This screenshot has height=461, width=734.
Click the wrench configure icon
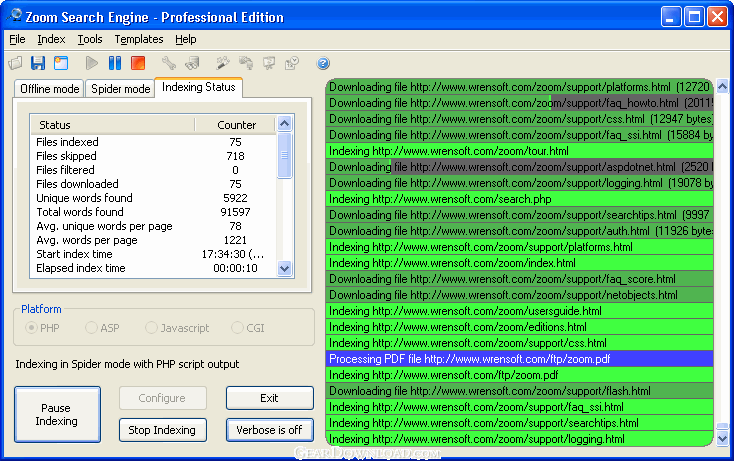coord(169,63)
